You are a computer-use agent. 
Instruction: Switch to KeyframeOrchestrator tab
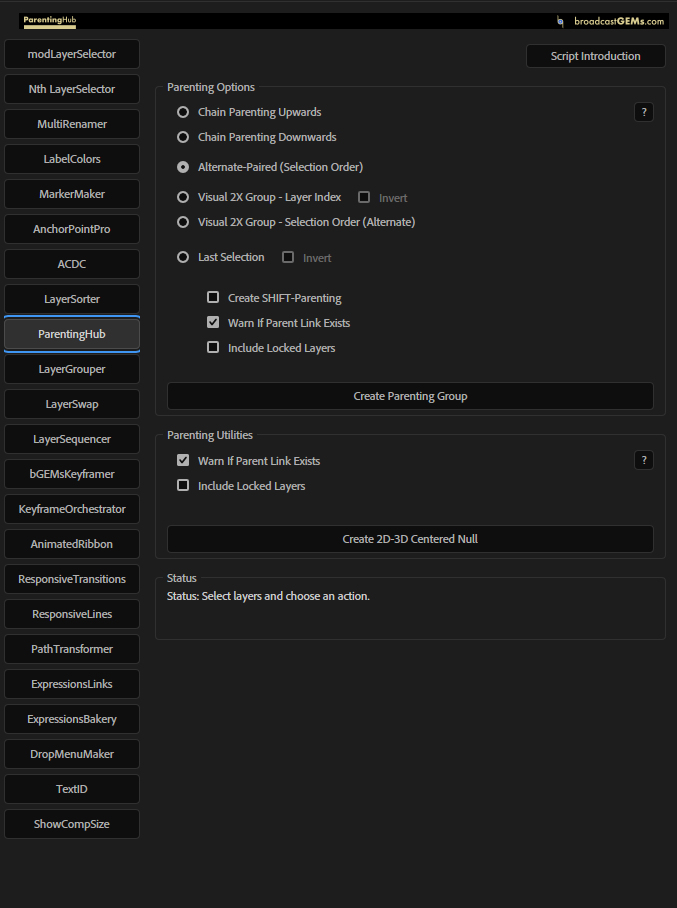click(72, 509)
